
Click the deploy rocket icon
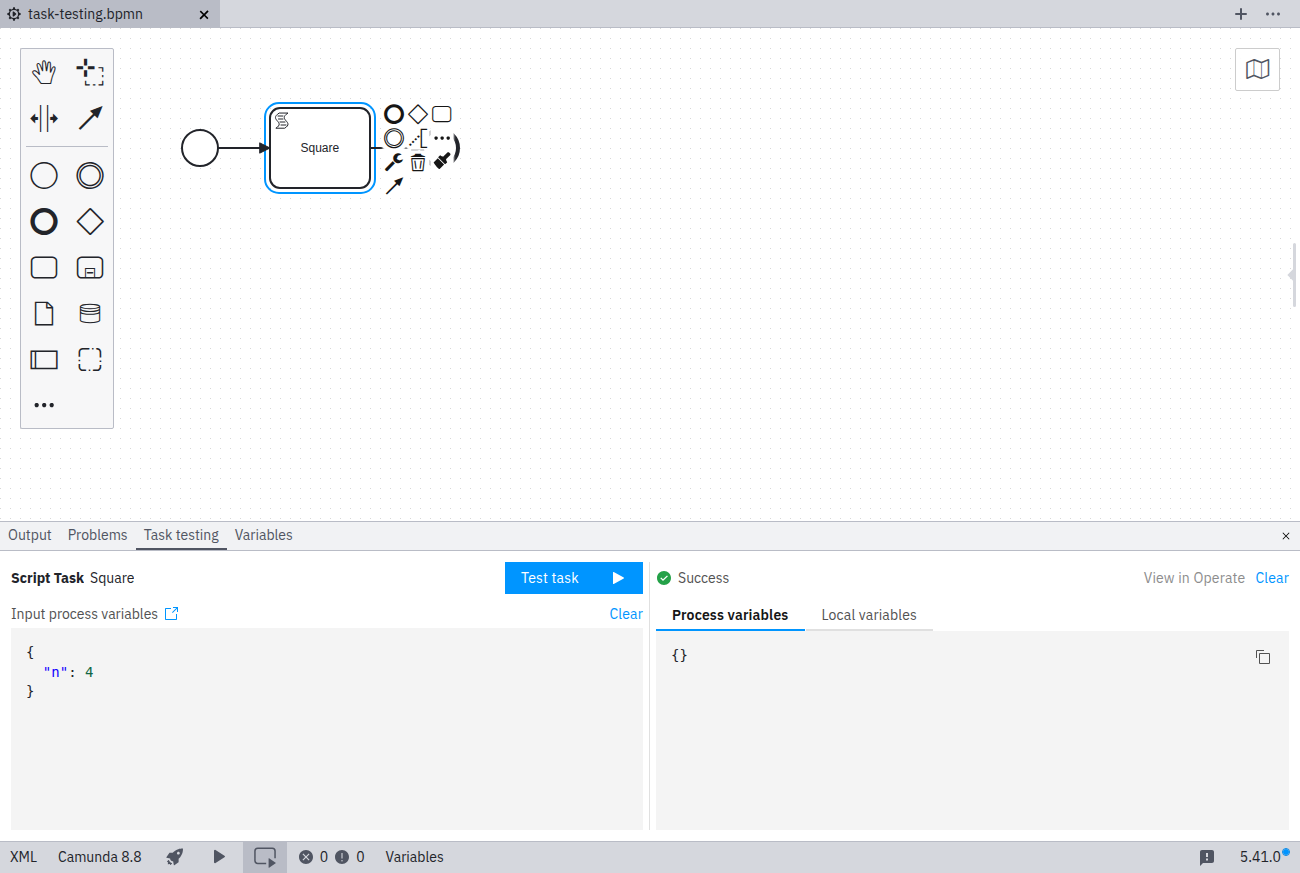pyautogui.click(x=175, y=857)
